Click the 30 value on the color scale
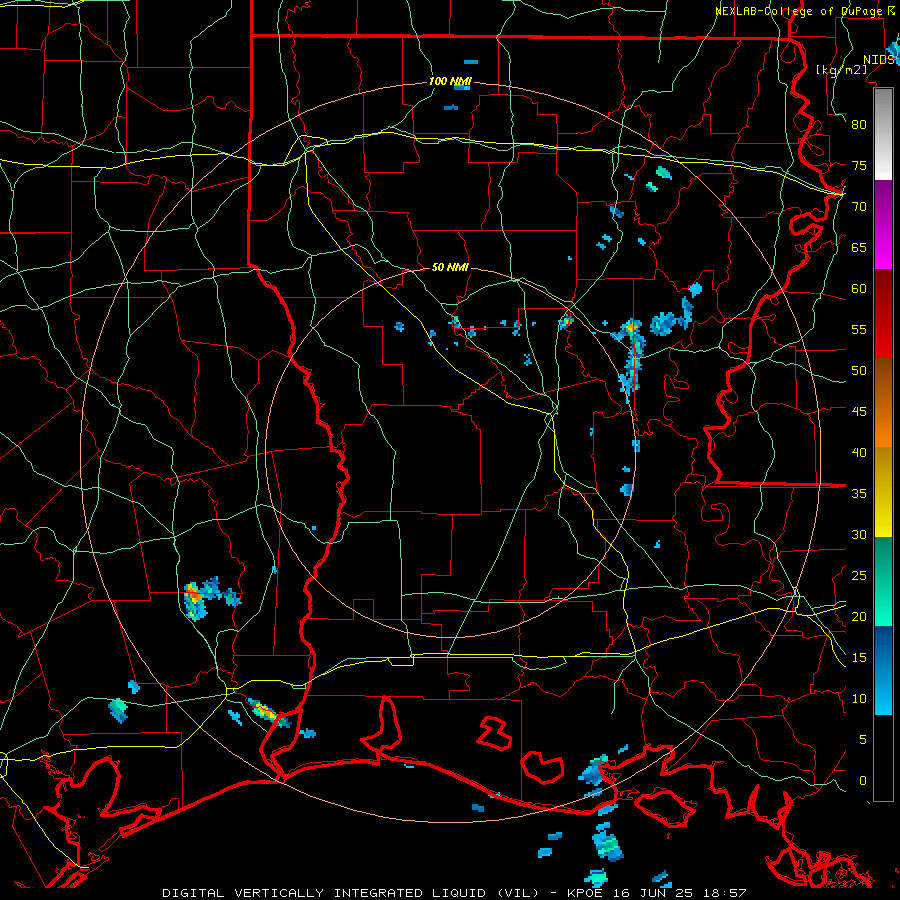 point(859,534)
